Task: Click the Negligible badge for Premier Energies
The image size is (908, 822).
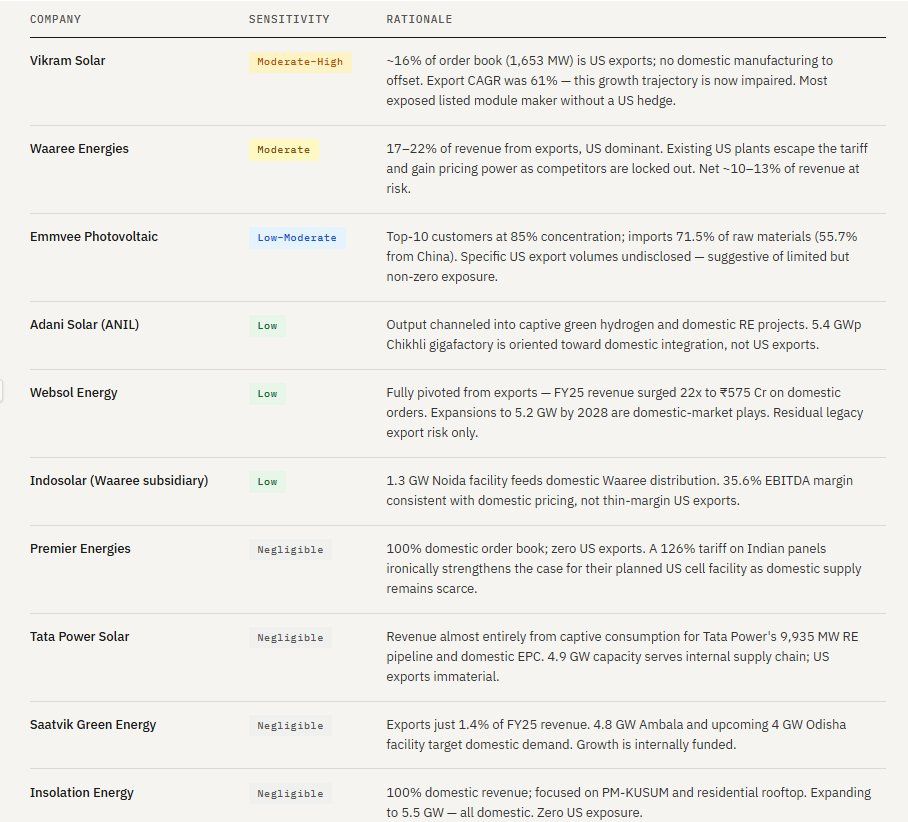Action: coord(290,550)
